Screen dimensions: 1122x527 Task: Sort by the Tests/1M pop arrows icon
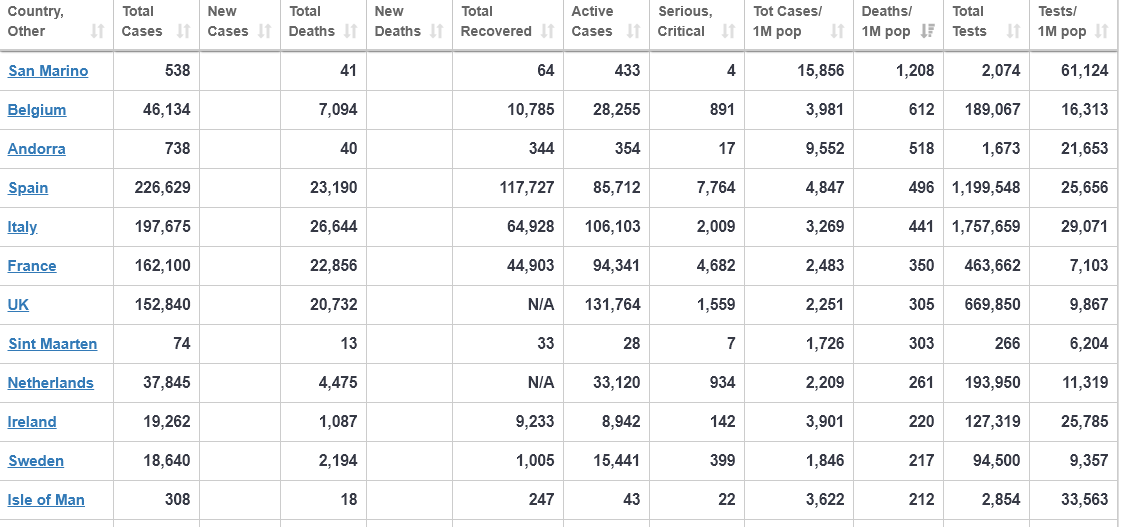(1102, 32)
